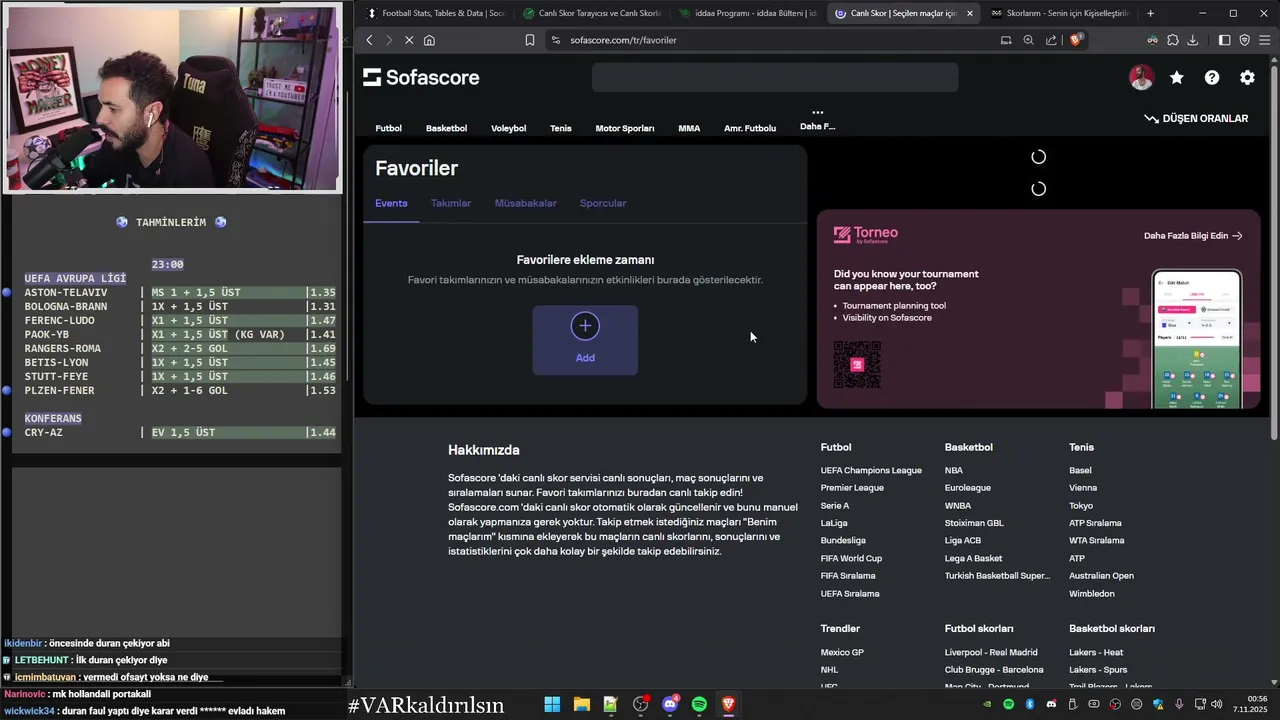Click the PLZEN-FENER prediction row
Image resolution: width=1280 pixels, height=720 pixels.
click(179, 391)
